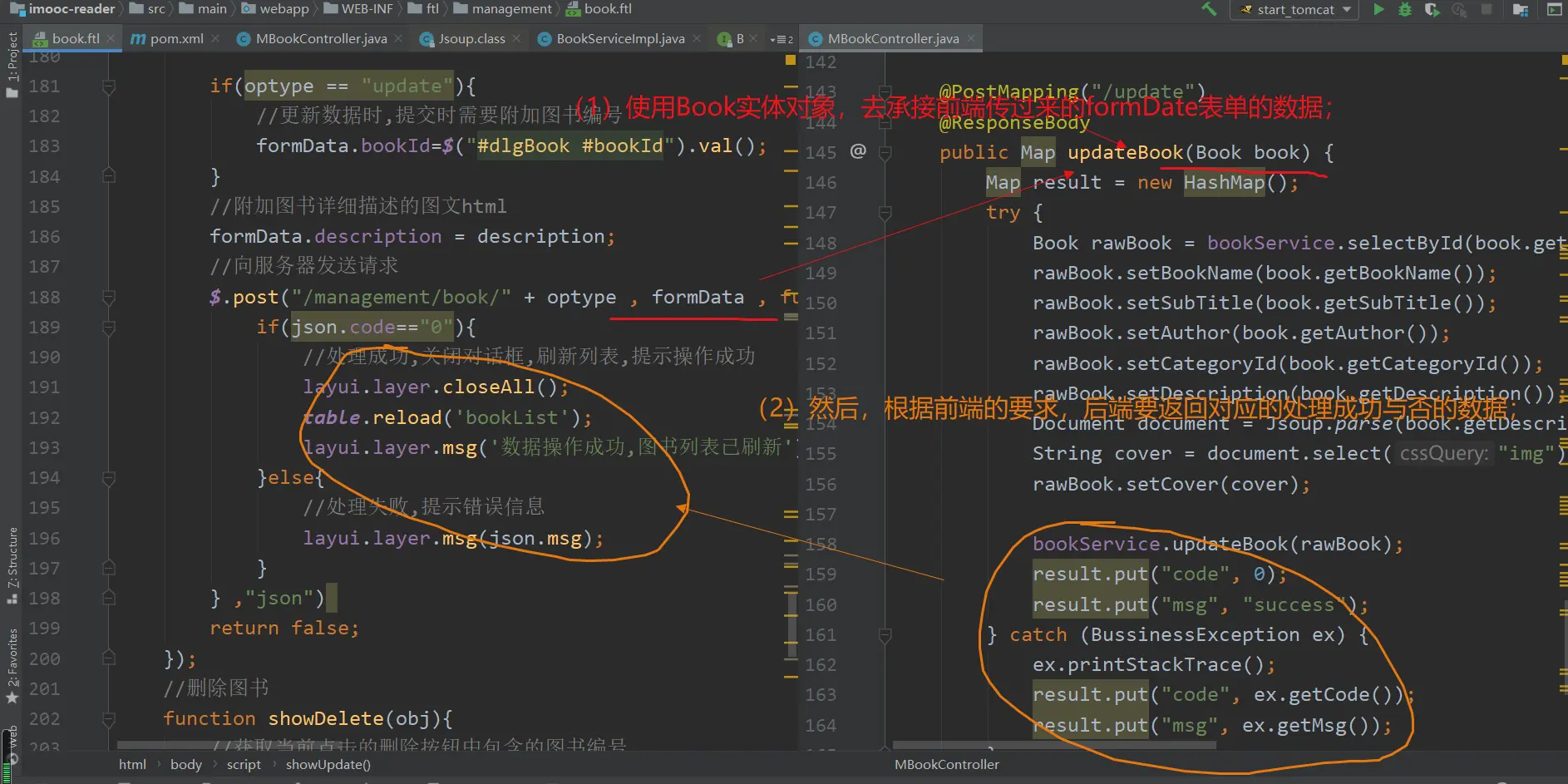
Task: Switch to the BookServiceImpl.java tab
Action: tap(619, 39)
